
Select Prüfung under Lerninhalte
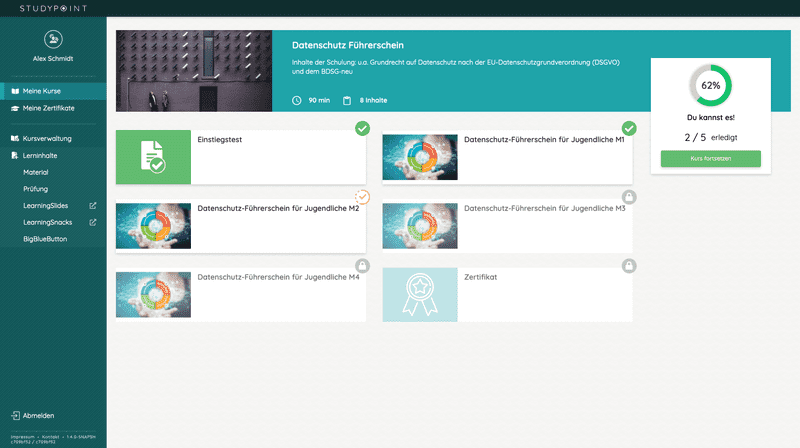click(x=35, y=189)
